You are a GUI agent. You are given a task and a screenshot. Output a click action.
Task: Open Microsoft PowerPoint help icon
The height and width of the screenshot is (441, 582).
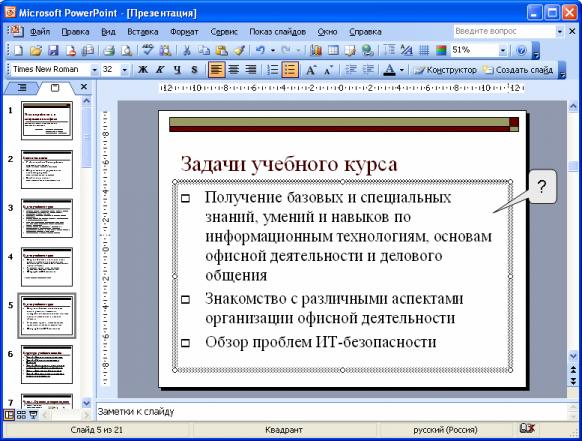coord(521,50)
